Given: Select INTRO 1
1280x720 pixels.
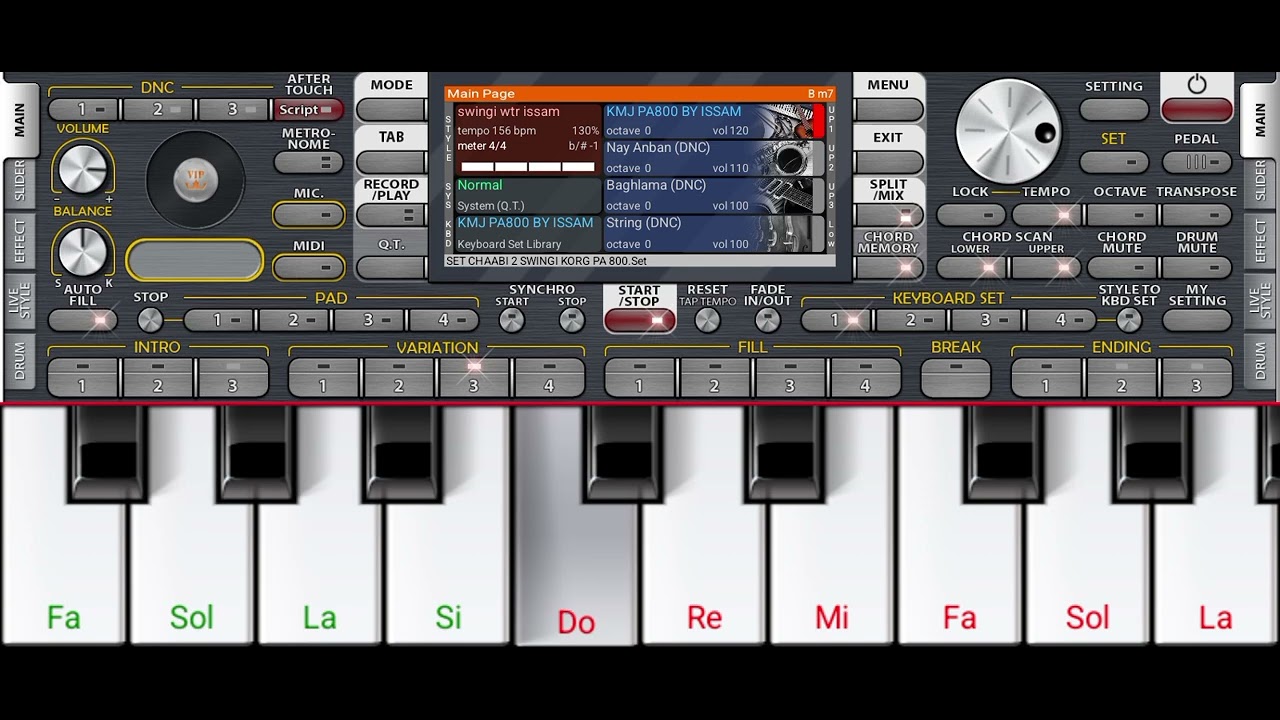Looking at the screenshot, I should coord(84,378).
